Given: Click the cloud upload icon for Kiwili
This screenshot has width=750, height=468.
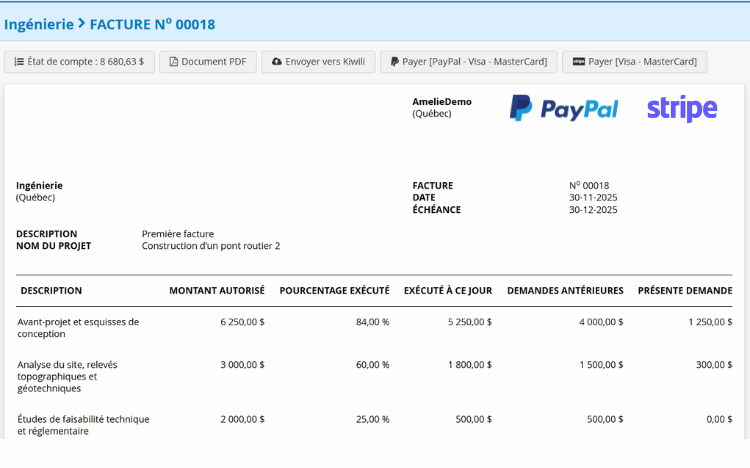Looking at the screenshot, I should [x=277, y=62].
